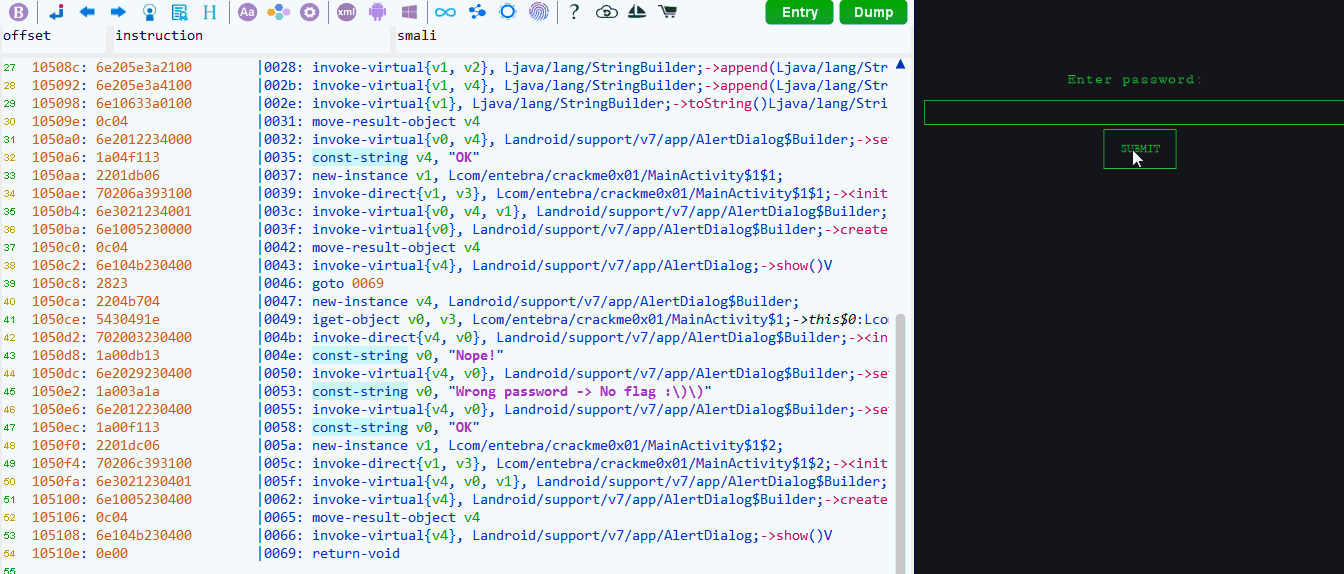Click the Android robot icon
This screenshot has height=574, width=1344.
coord(377,12)
